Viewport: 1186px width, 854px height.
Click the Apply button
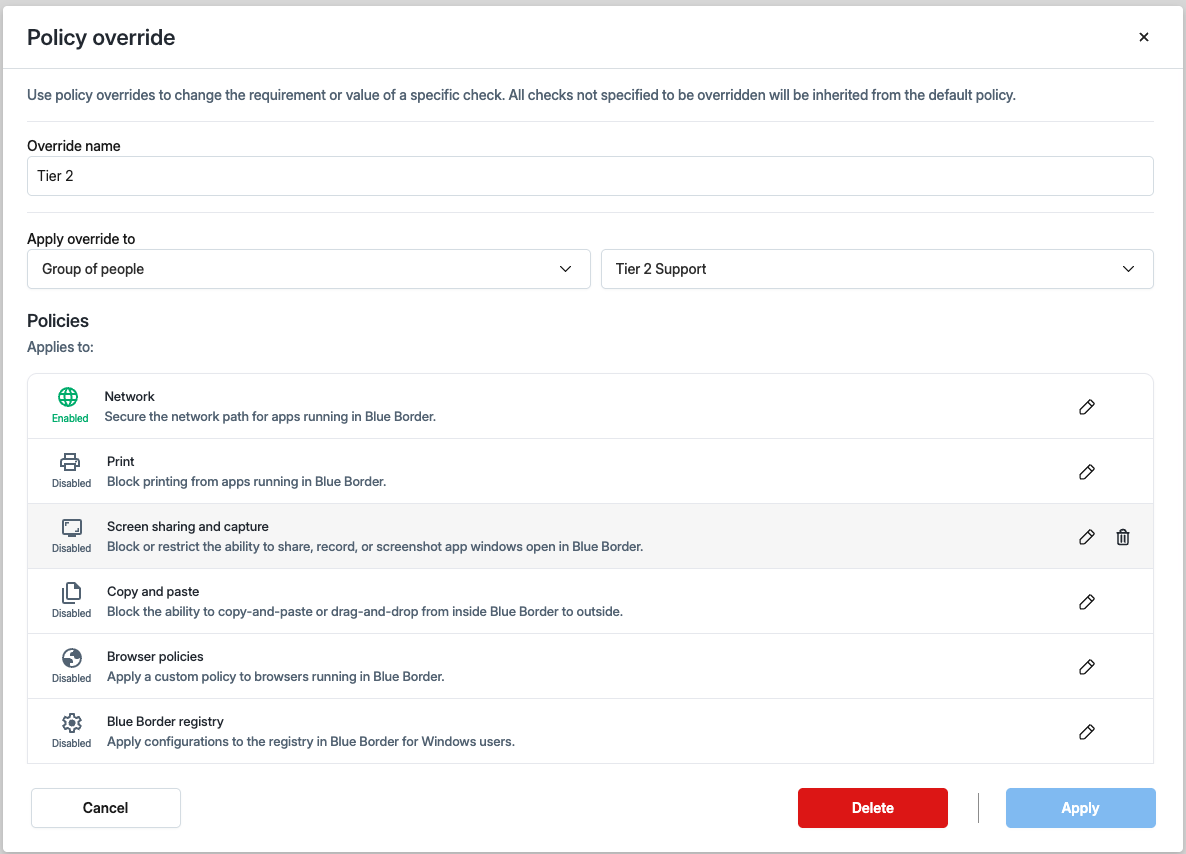[x=1080, y=808]
